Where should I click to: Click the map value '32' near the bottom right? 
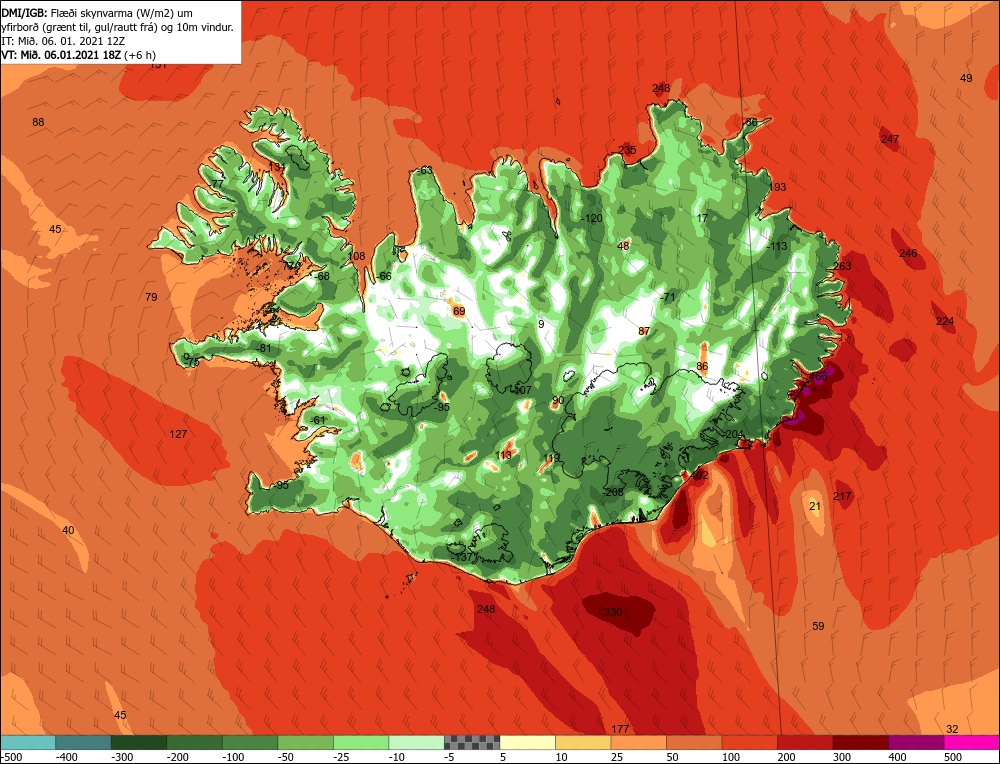click(952, 730)
